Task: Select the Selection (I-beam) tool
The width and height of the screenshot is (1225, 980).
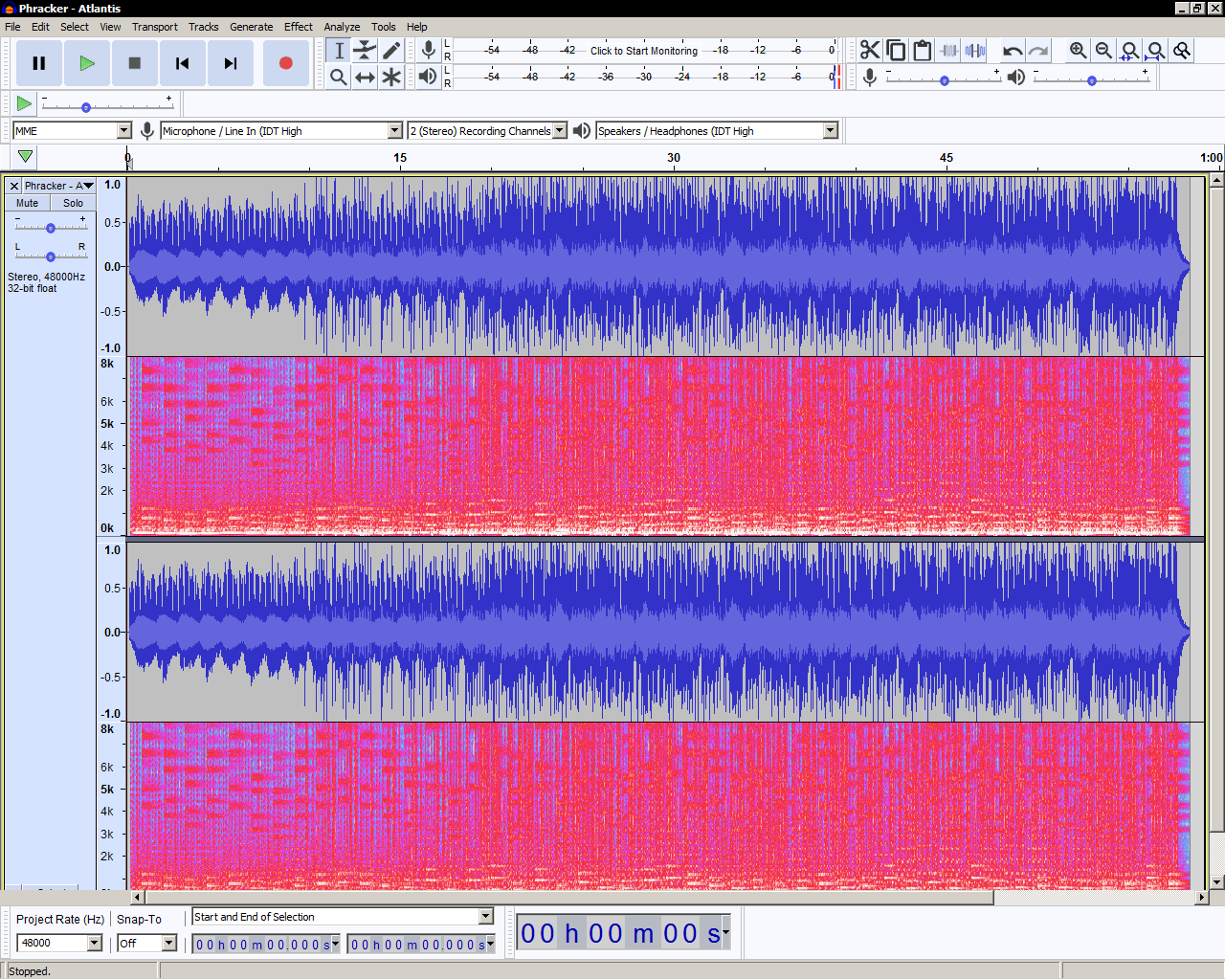Action: pos(339,51)
